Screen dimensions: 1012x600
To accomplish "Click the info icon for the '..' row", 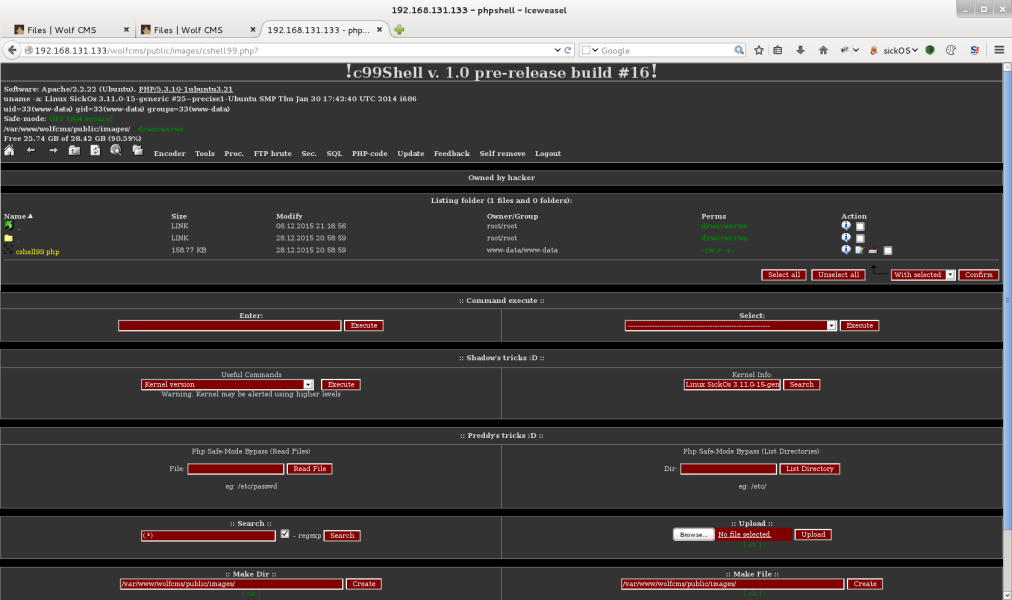I will click(x=845, y=226).
